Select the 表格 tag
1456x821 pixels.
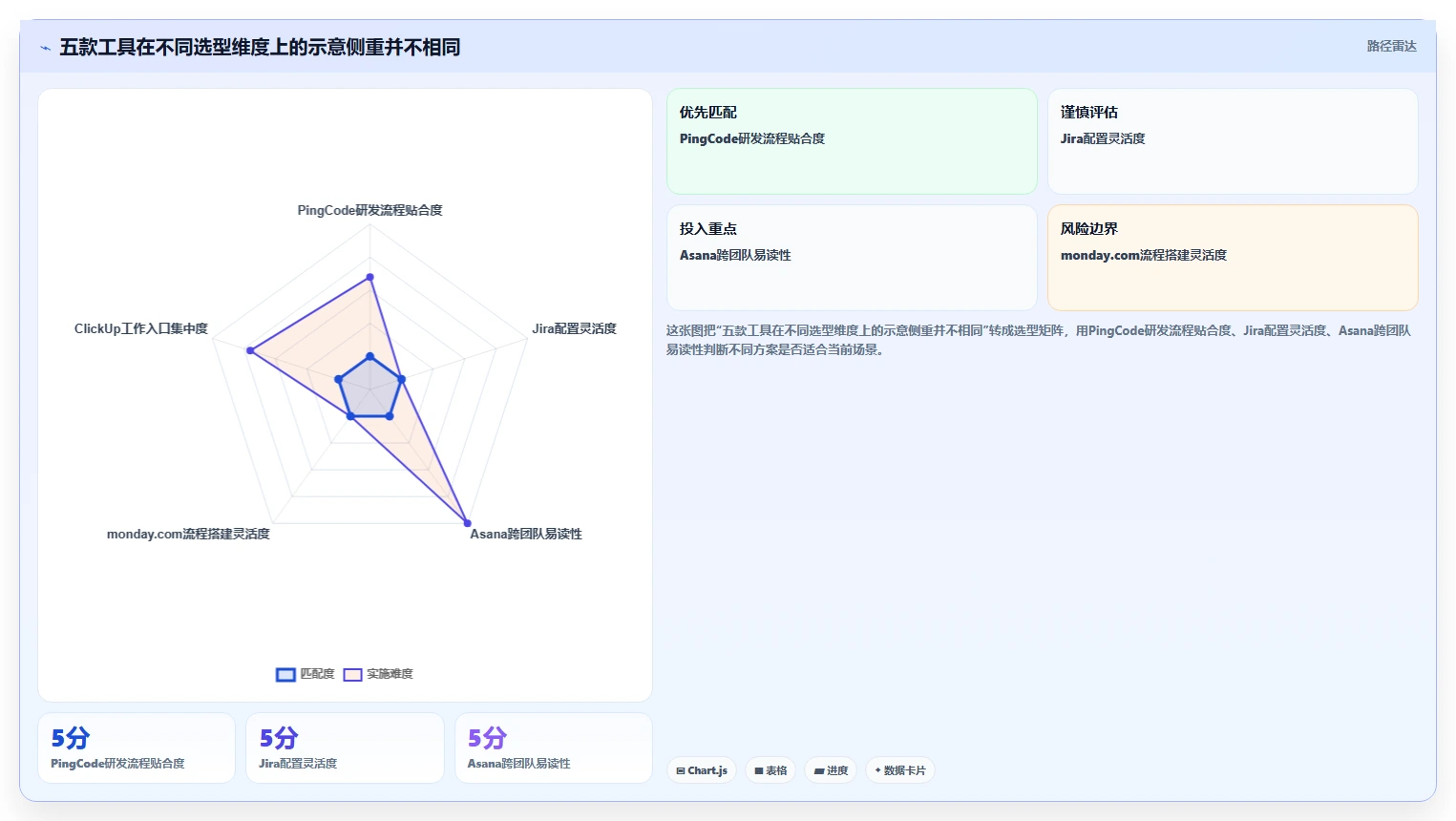point(771,770)
